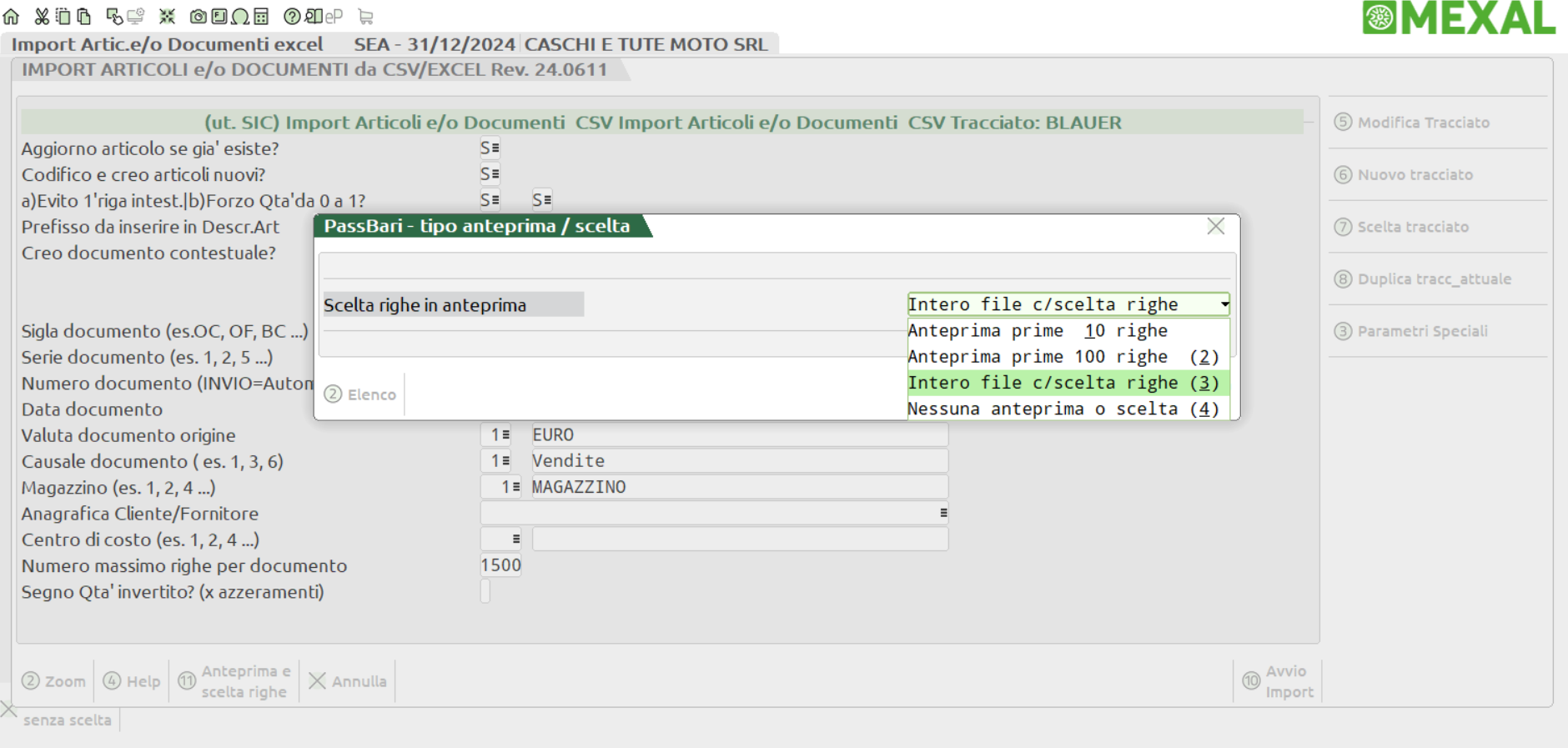The width and height of the screenshot is (1568, 748).
Task: Toggle the Segno Qta' invertito checkbox
Action: [x=485, y=591]
